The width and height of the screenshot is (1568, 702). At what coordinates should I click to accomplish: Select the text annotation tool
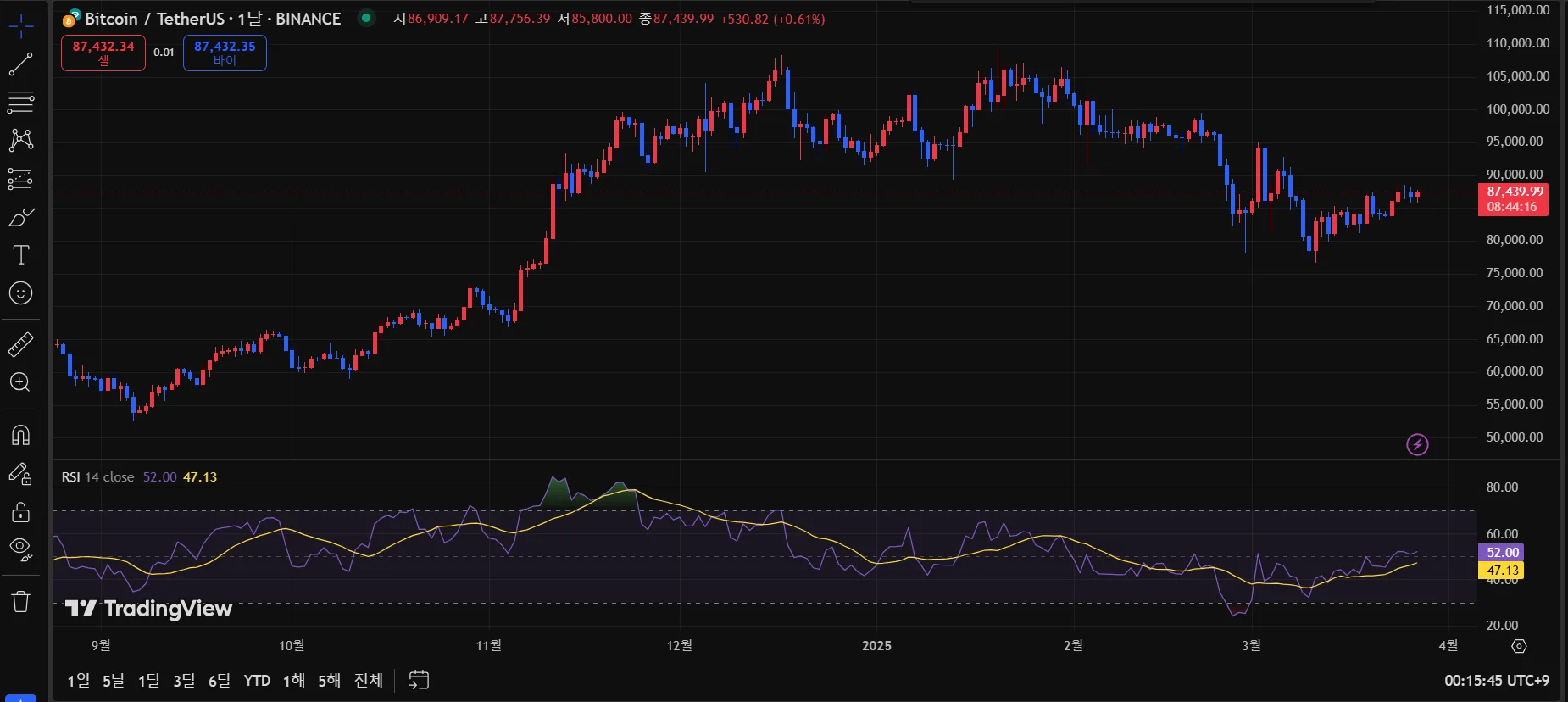pyautogui.click(x=20, y=255)
